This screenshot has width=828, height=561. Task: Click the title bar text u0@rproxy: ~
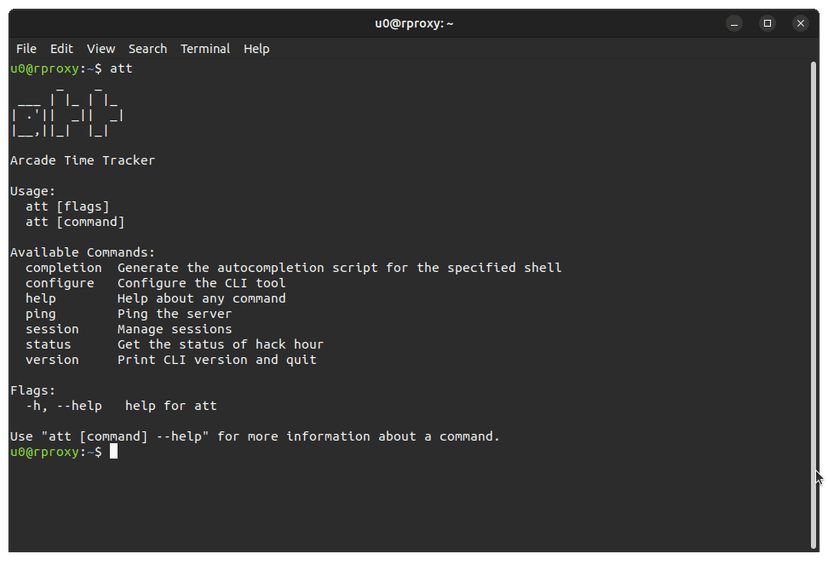click(x=414, y=23)
